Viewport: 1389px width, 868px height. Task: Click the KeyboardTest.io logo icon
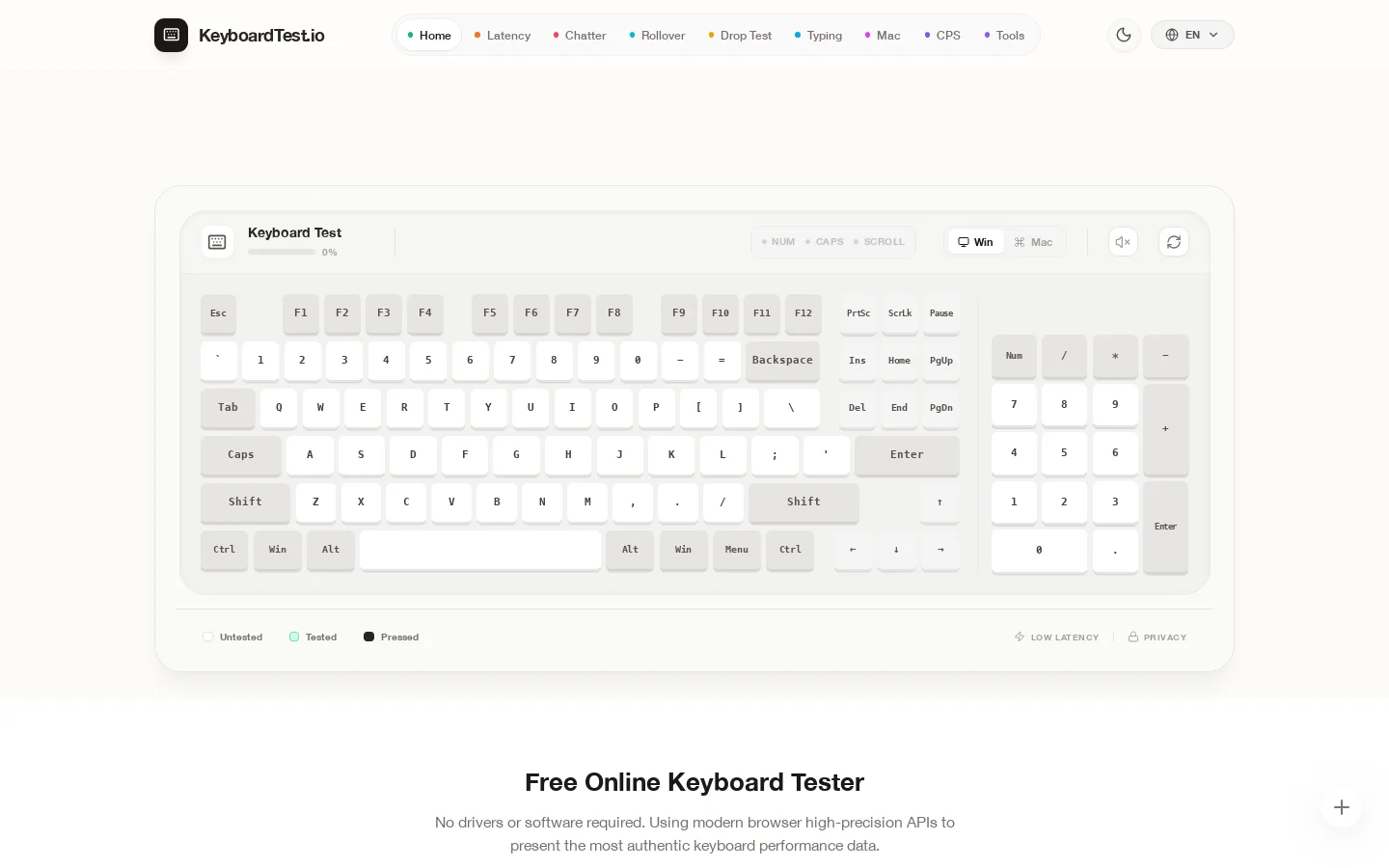pos(171,35)
